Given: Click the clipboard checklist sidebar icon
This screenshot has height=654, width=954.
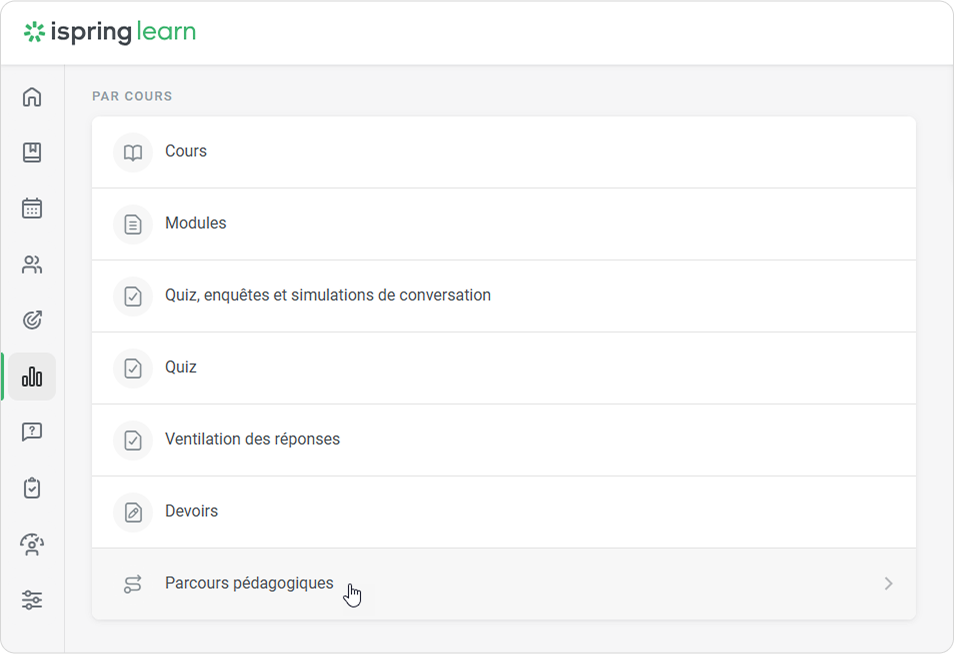Looking at the screenshot, I should 32,488.
